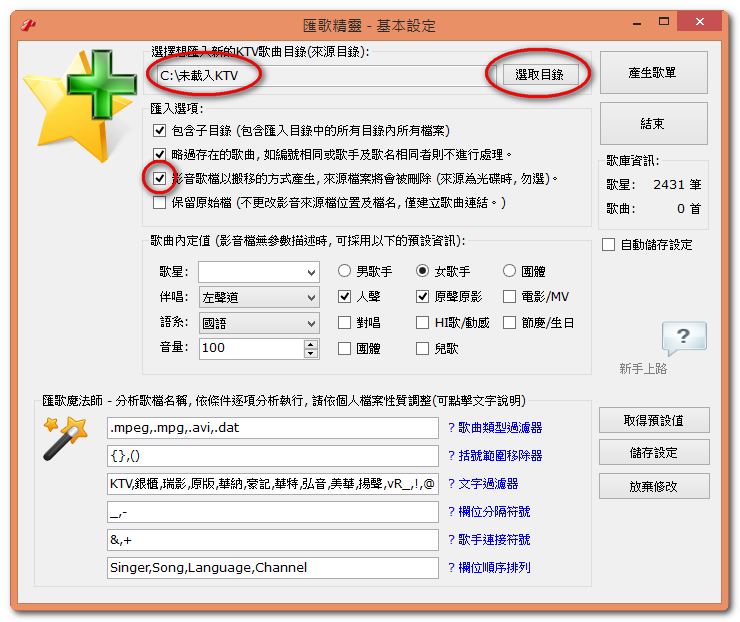The image size is (740, 622).
Task: Click the 選取目錄 button
Action: [539, 75]
